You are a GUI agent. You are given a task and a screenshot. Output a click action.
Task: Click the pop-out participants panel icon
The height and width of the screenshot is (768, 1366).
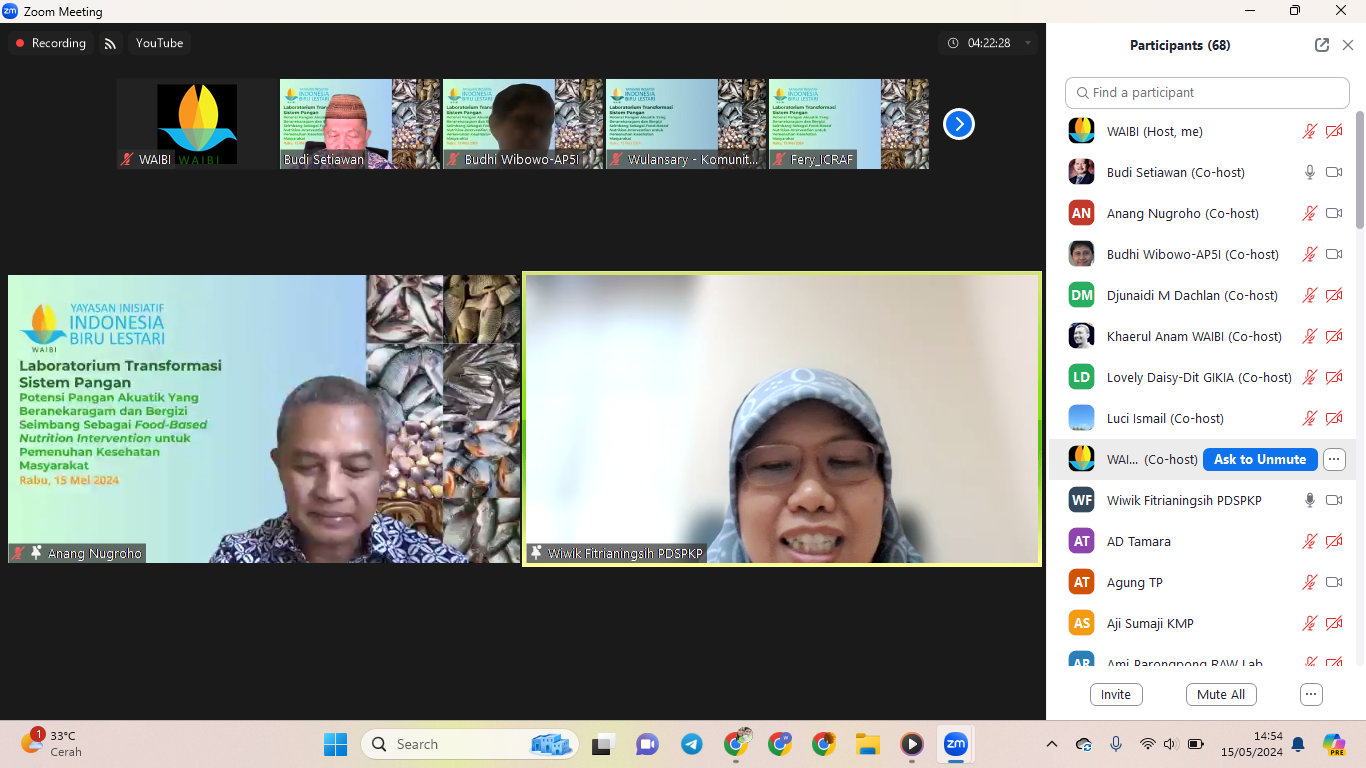1322,45
